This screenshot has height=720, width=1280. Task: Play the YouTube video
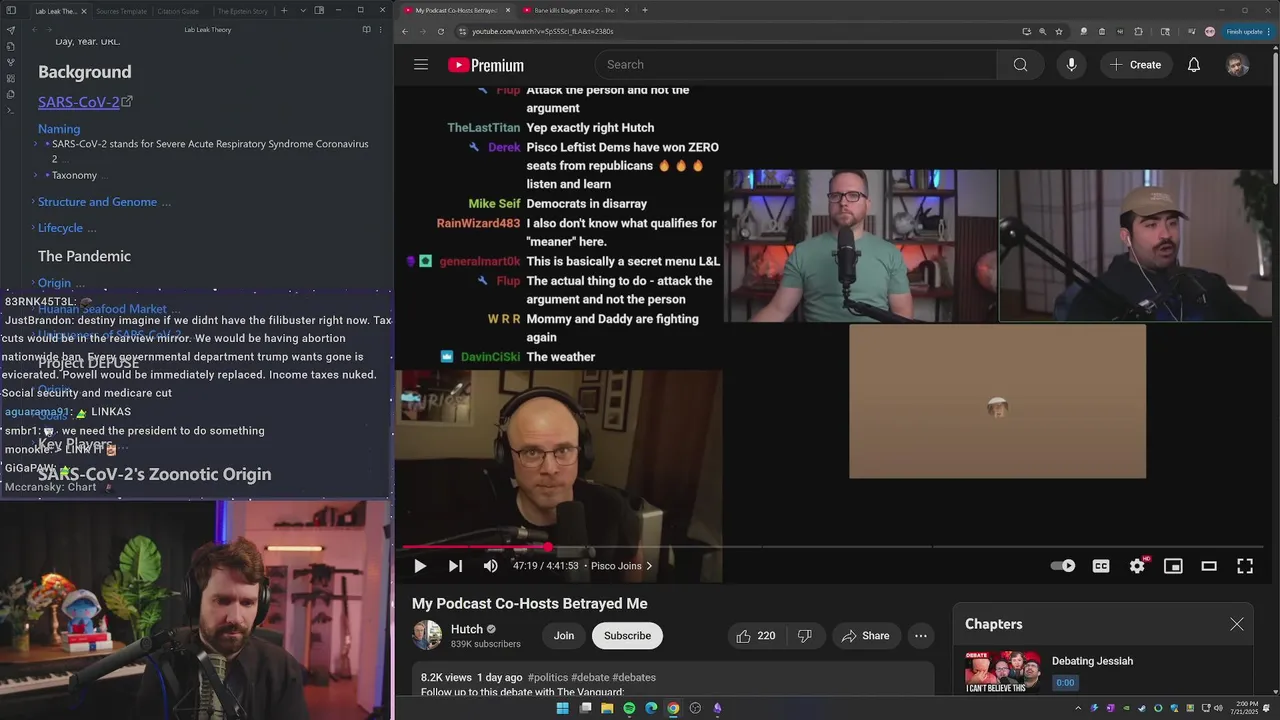420,566
